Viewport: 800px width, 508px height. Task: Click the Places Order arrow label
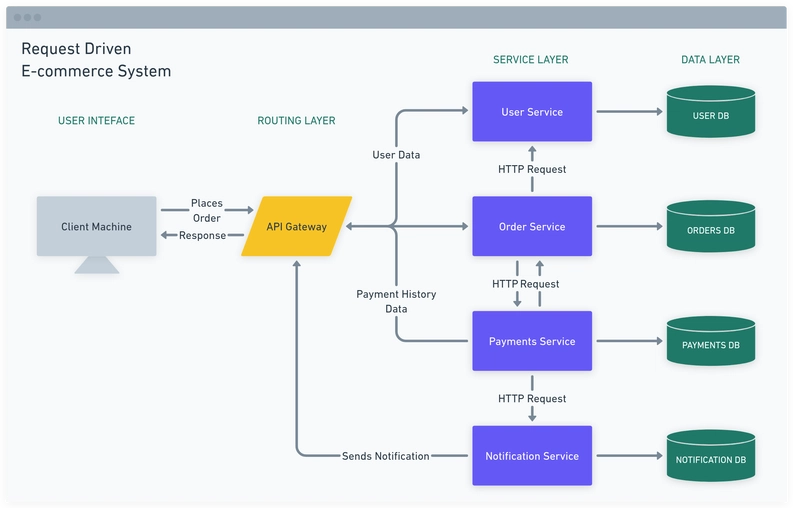tap(207, 210)
